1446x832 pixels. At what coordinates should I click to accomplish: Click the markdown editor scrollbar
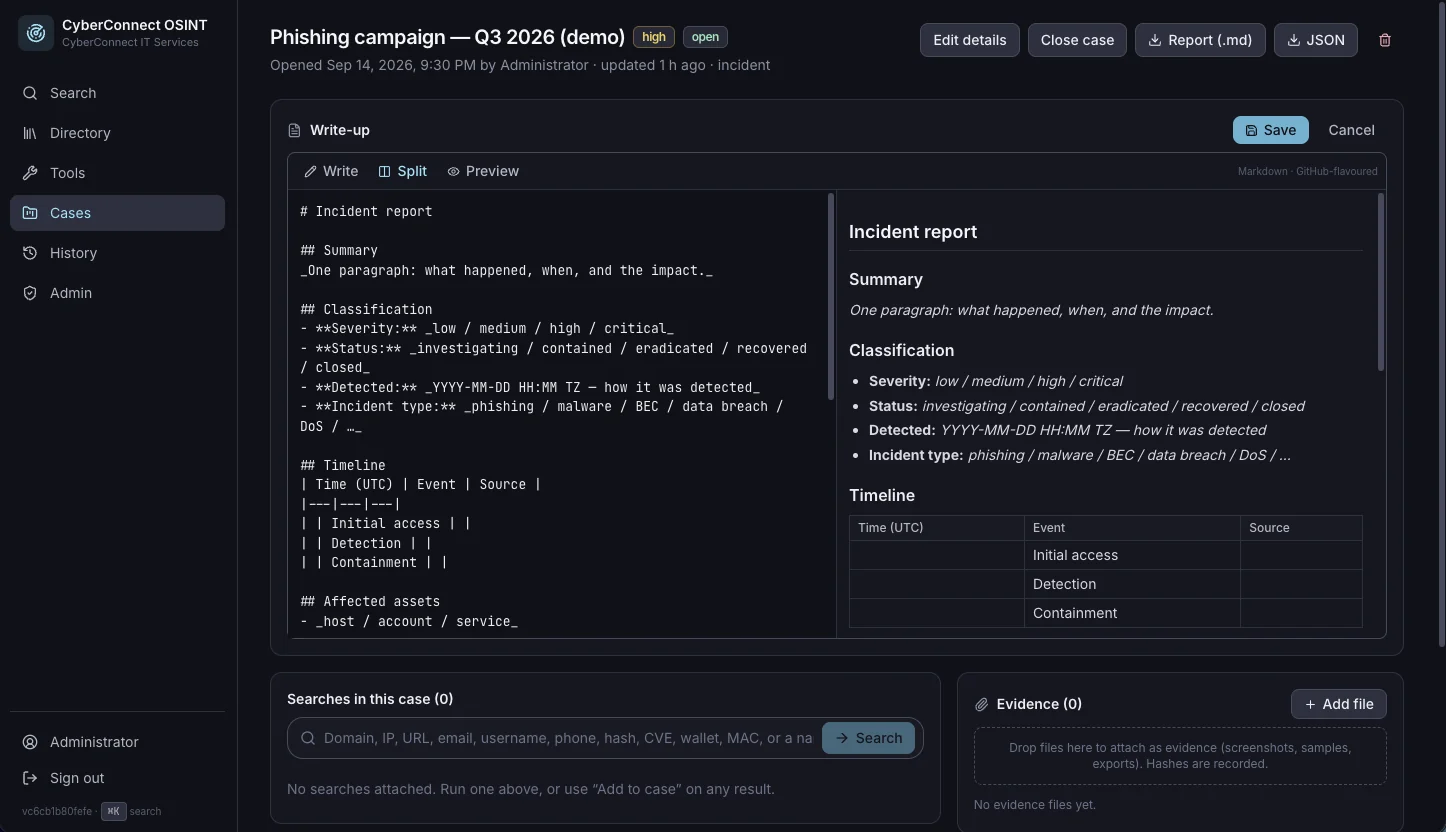(x=830, y=297)
